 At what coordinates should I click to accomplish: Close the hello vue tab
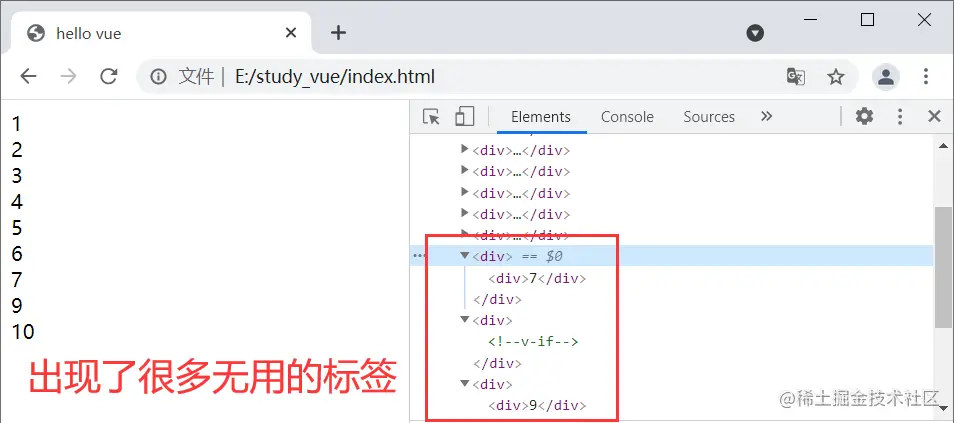pos(291,33)
